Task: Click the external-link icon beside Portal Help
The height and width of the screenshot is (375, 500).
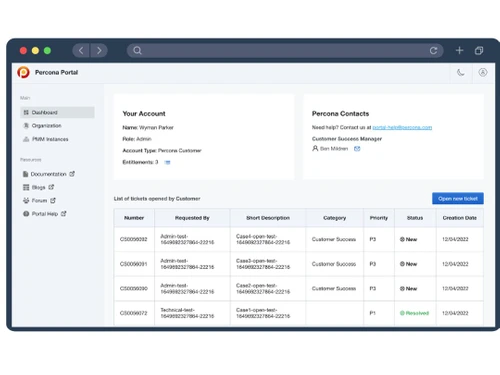Action: 64,213
